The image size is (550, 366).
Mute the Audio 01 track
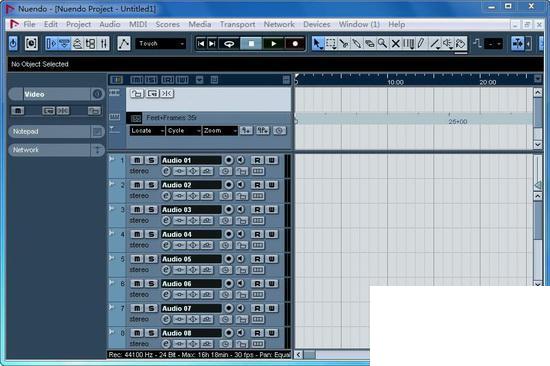point(137,160)
